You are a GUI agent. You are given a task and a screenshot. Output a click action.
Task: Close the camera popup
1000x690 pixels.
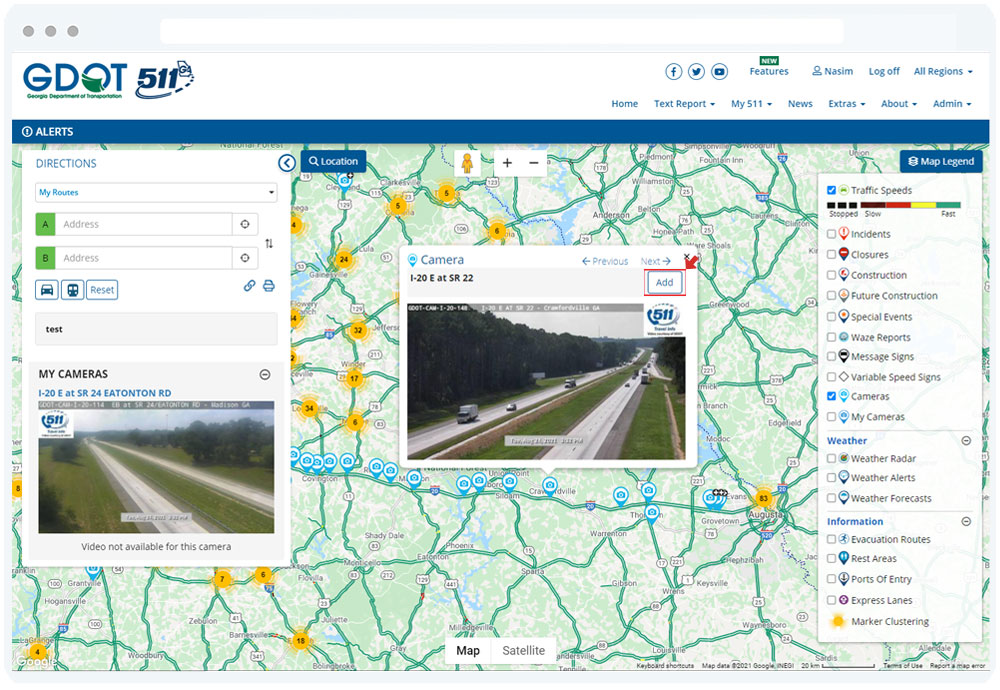(x=687, y=257)
